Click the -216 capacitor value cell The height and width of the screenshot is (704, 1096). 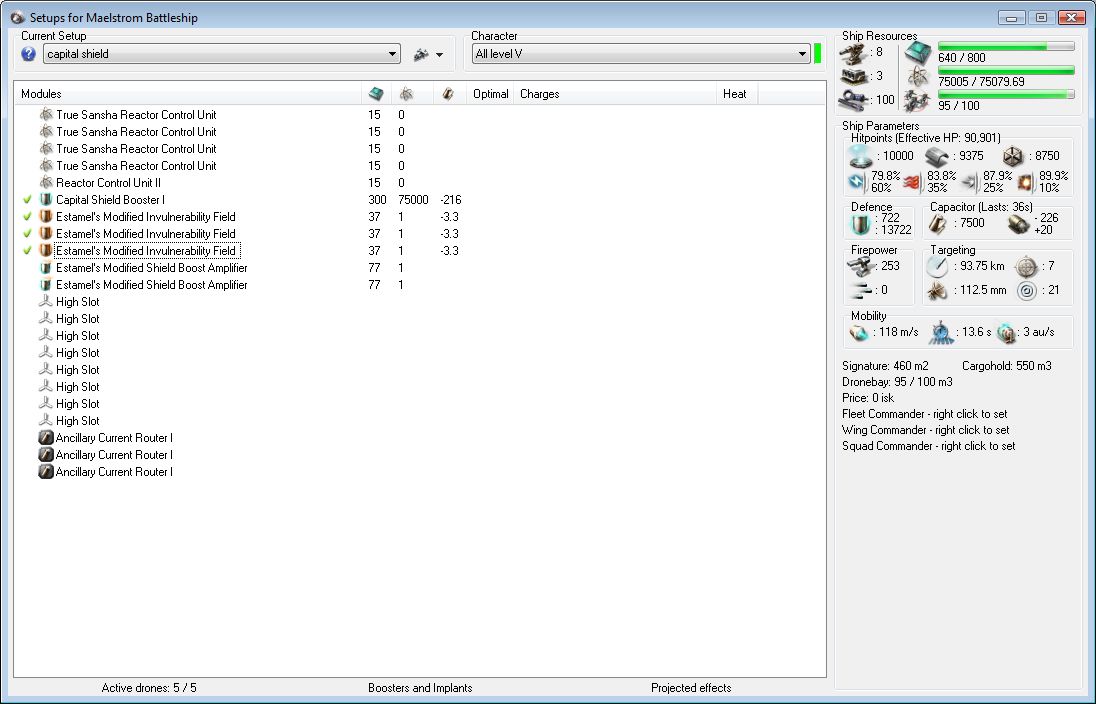point(451,200)
